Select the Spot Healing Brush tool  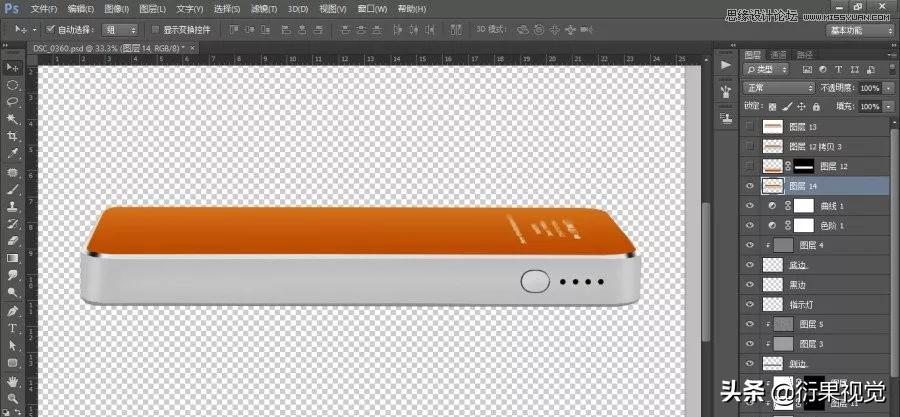tap(13, 173)
